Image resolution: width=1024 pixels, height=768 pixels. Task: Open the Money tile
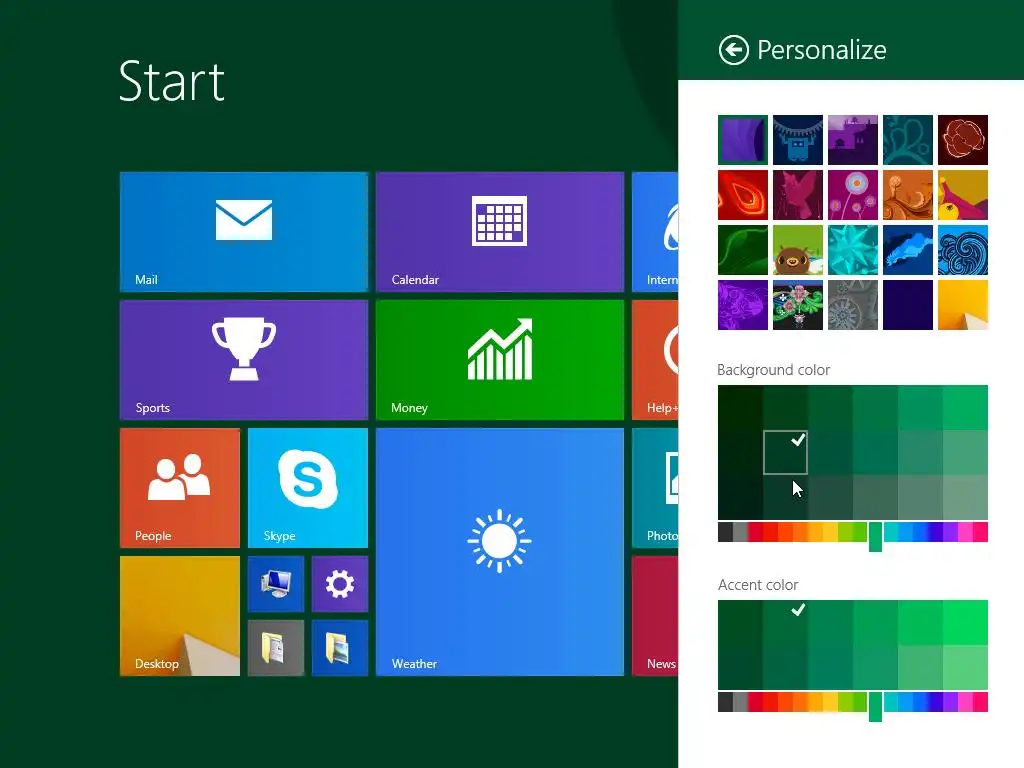point(500,360)
